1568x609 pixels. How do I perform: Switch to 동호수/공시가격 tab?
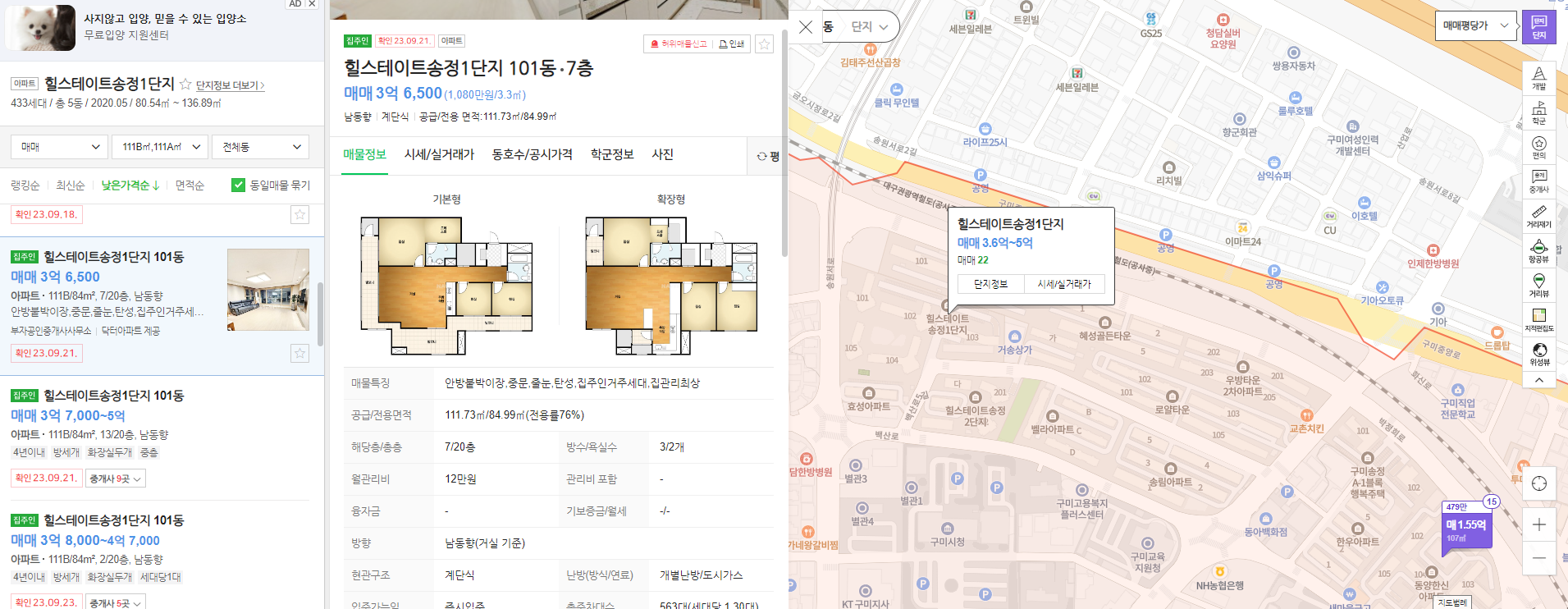click(533, 154)
